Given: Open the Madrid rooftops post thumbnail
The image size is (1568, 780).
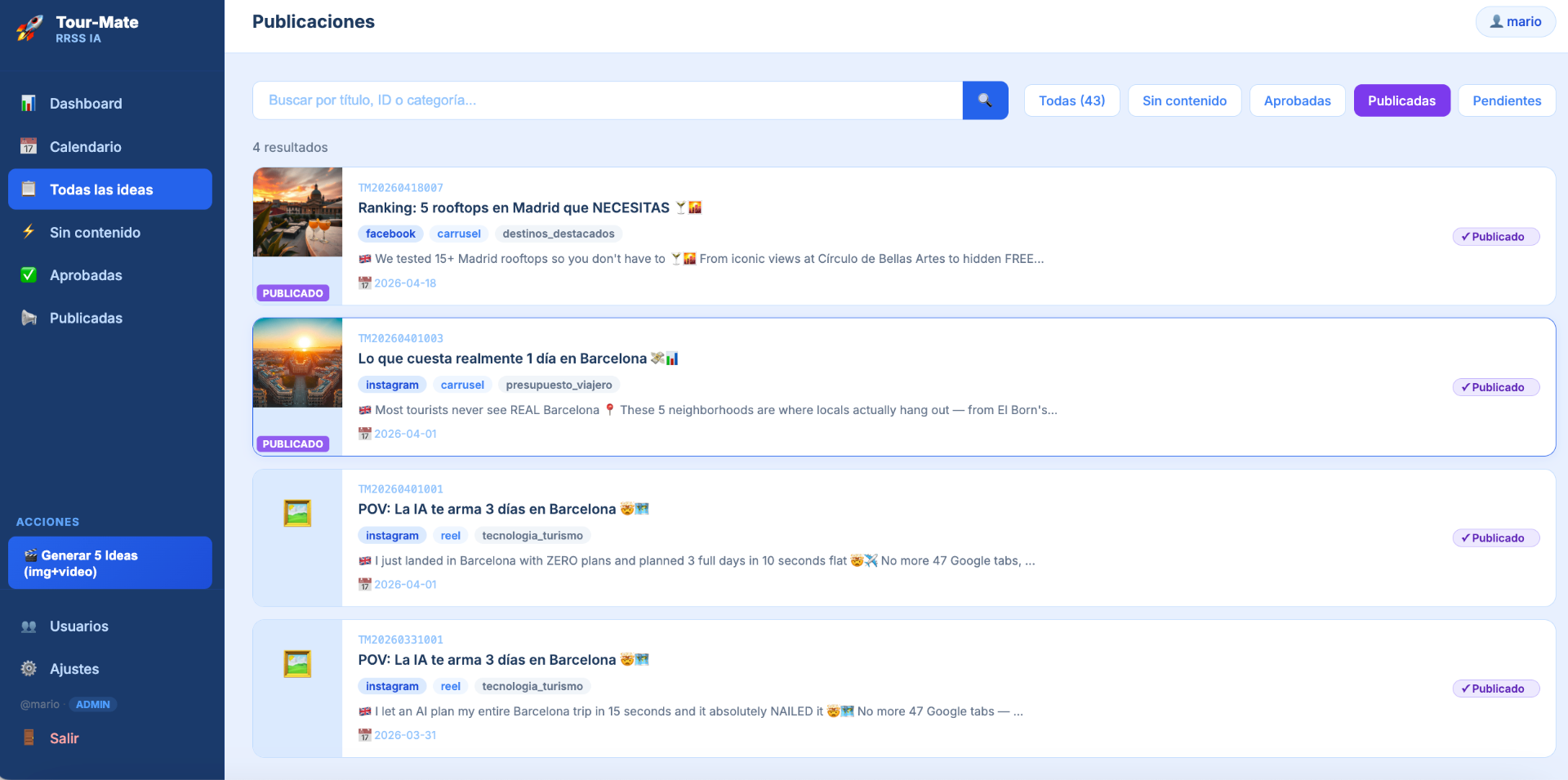Looking at the screenshot, I should point(297,212).
